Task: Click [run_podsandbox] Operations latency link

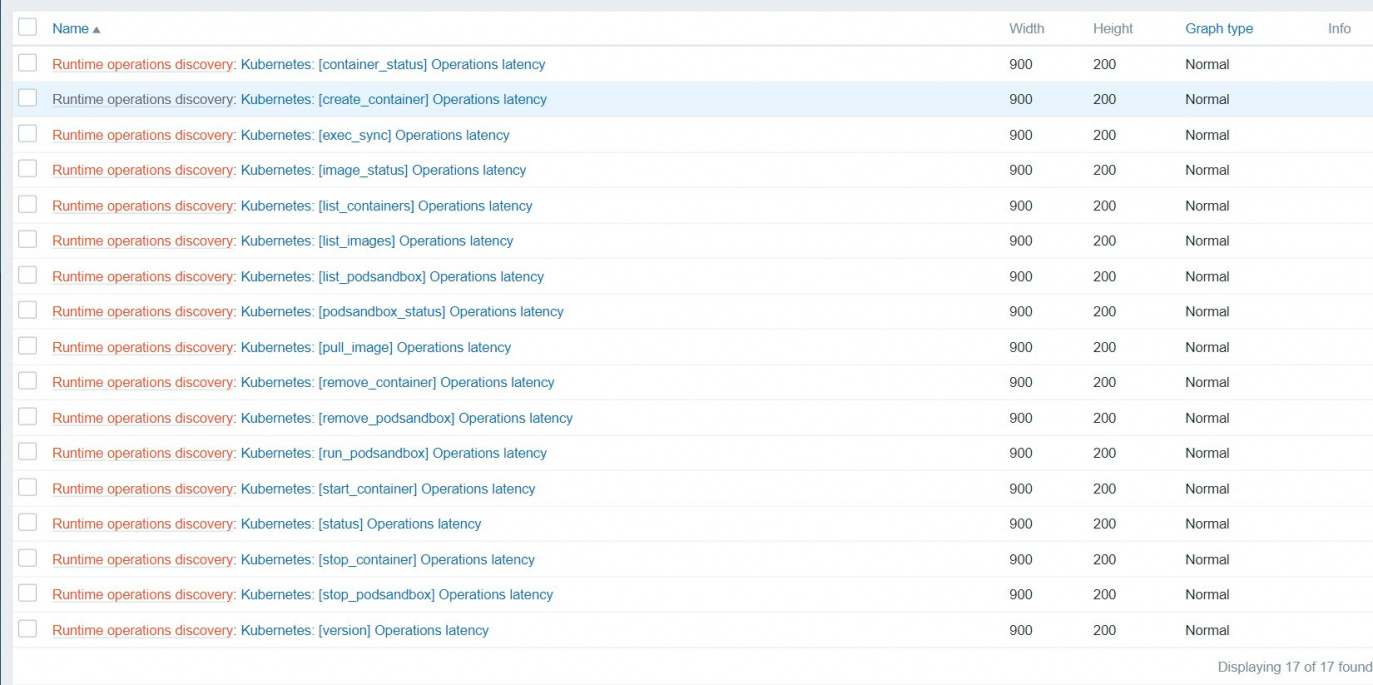Action: point(394,453)
